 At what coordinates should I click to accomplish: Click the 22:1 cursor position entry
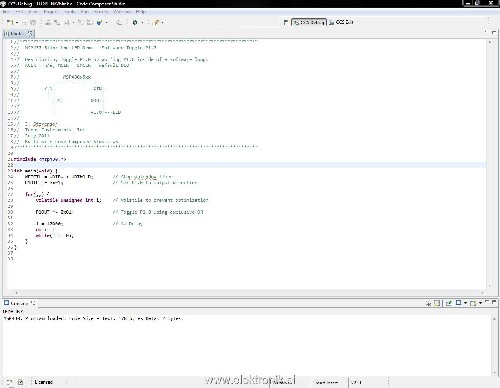click(x=356, y=382)
